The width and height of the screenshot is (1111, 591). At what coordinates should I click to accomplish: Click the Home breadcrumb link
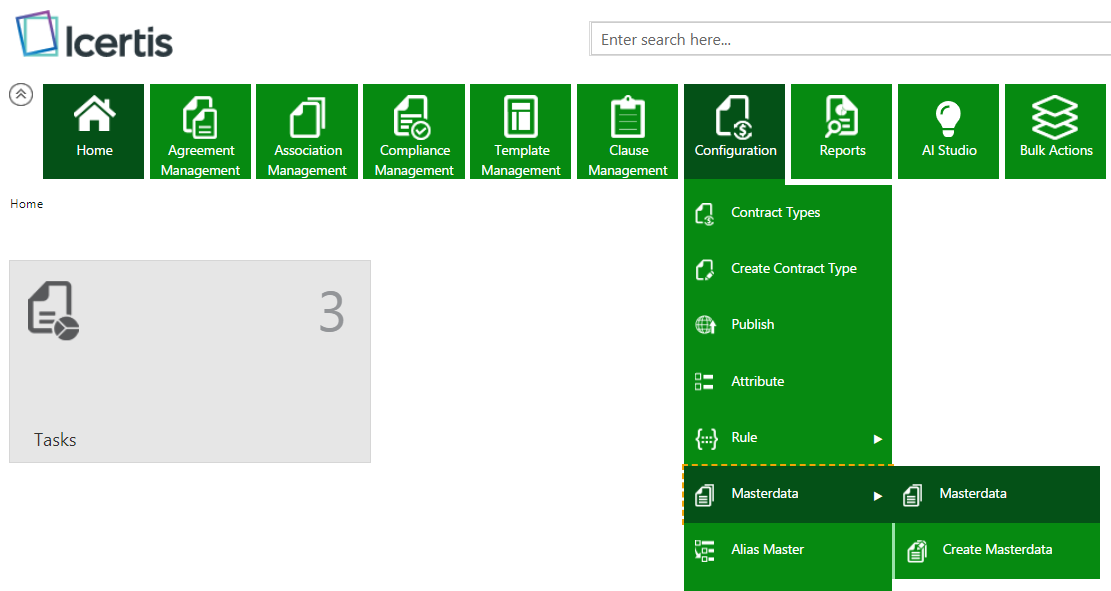click(27, 204)
